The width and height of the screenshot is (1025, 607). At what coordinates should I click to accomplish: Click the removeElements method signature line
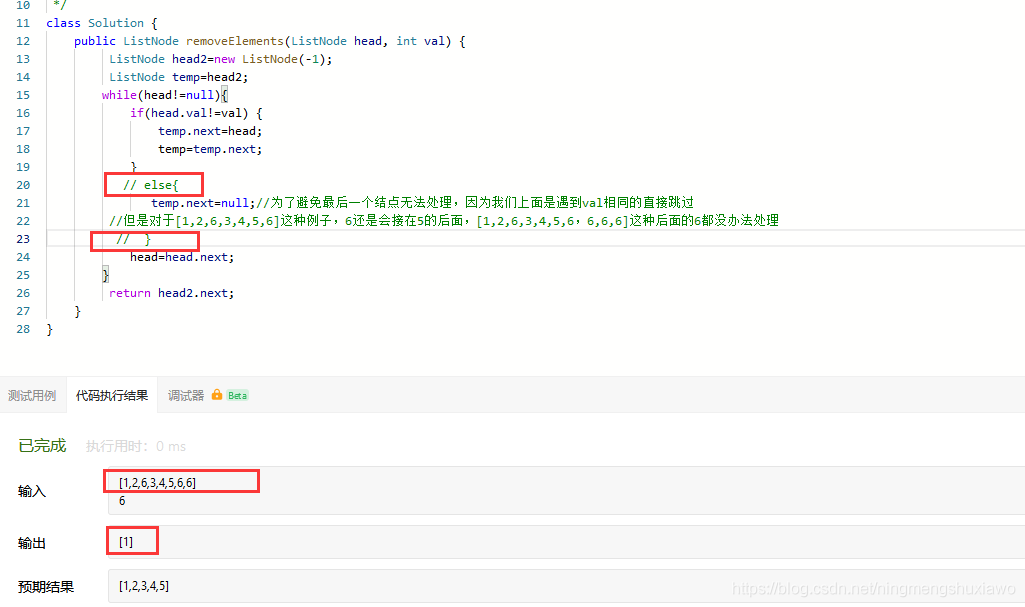pyautogui.click(x=270, y=41)
